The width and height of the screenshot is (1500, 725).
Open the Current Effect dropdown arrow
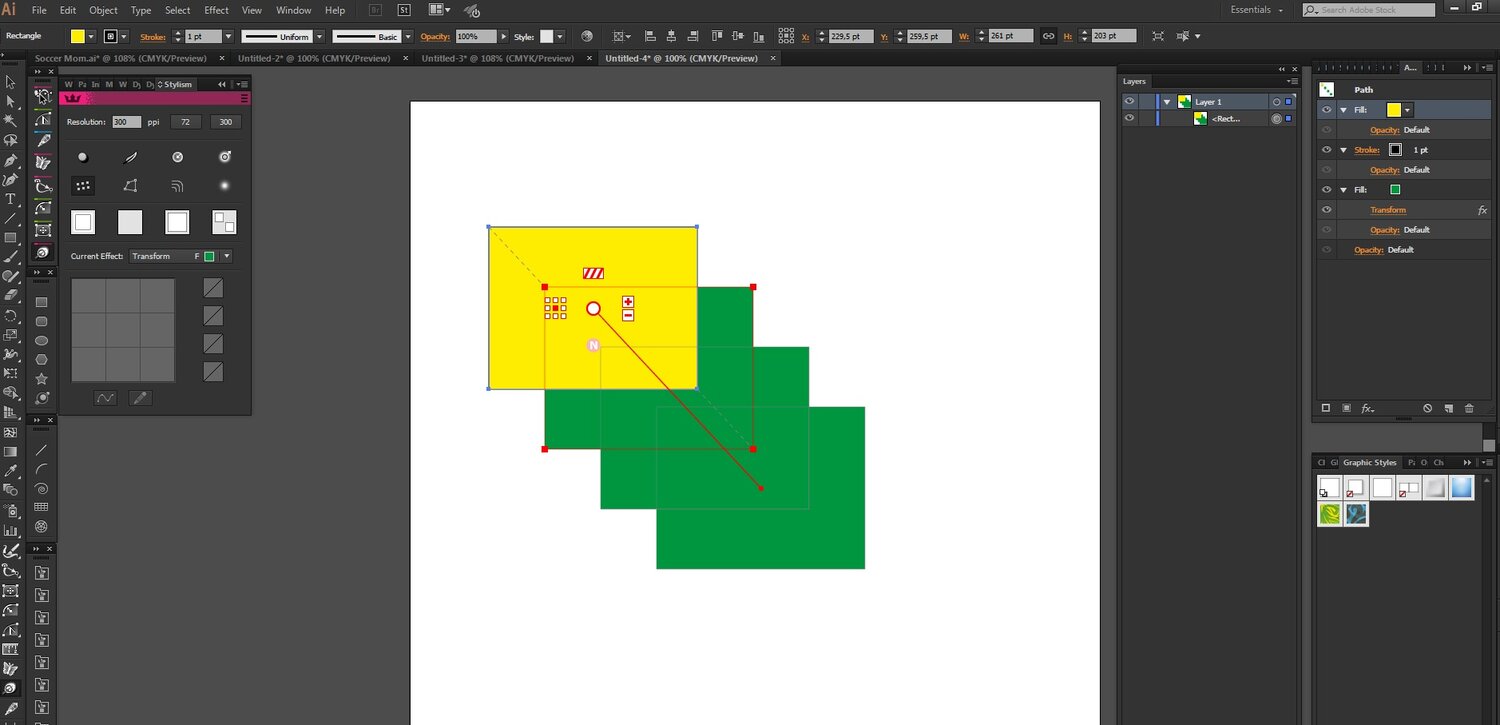tap(227, 256)
